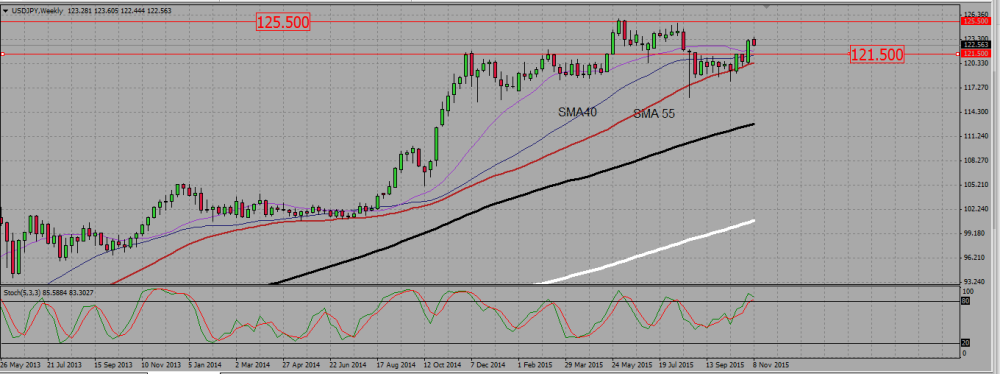Click the chart shift triangle marker at top

(766, 6)
